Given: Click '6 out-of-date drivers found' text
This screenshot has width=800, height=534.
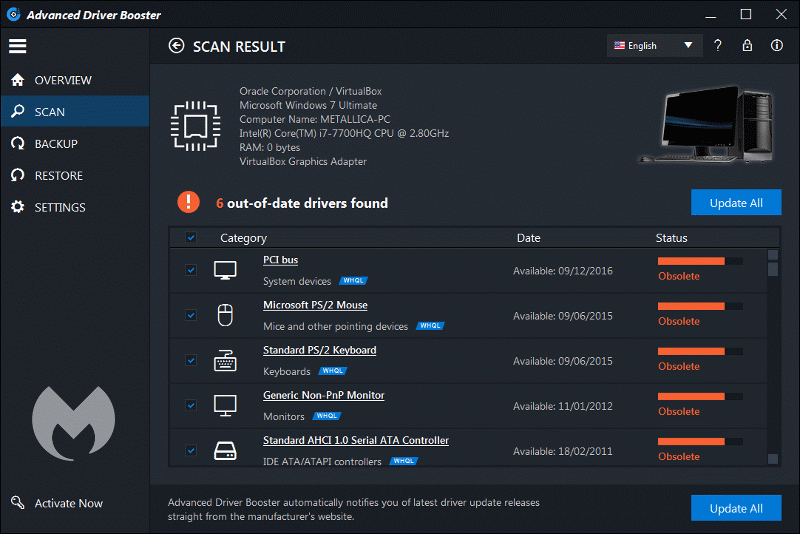Looking at the screenshot, I should (x=302, y=203).
